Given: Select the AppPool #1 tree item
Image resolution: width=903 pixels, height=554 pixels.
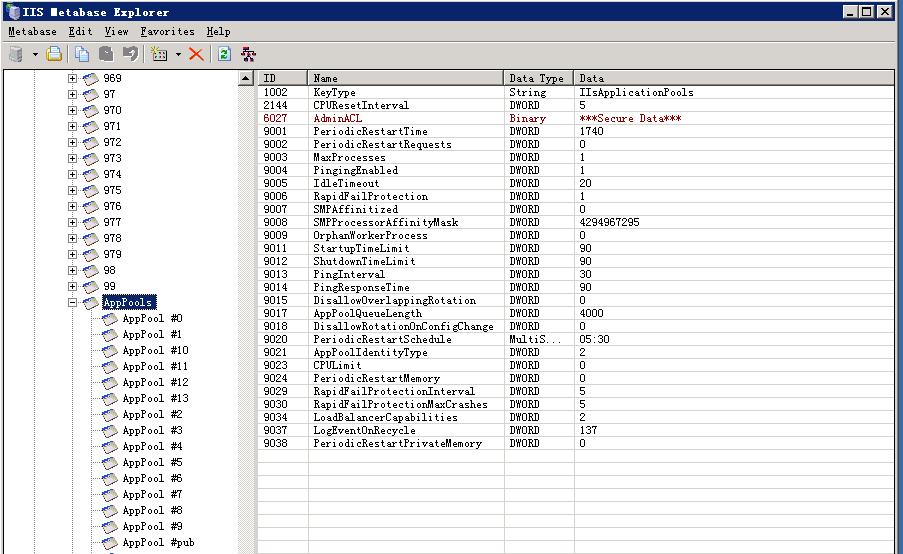Looking at the screenshot, I should [152, 335].
